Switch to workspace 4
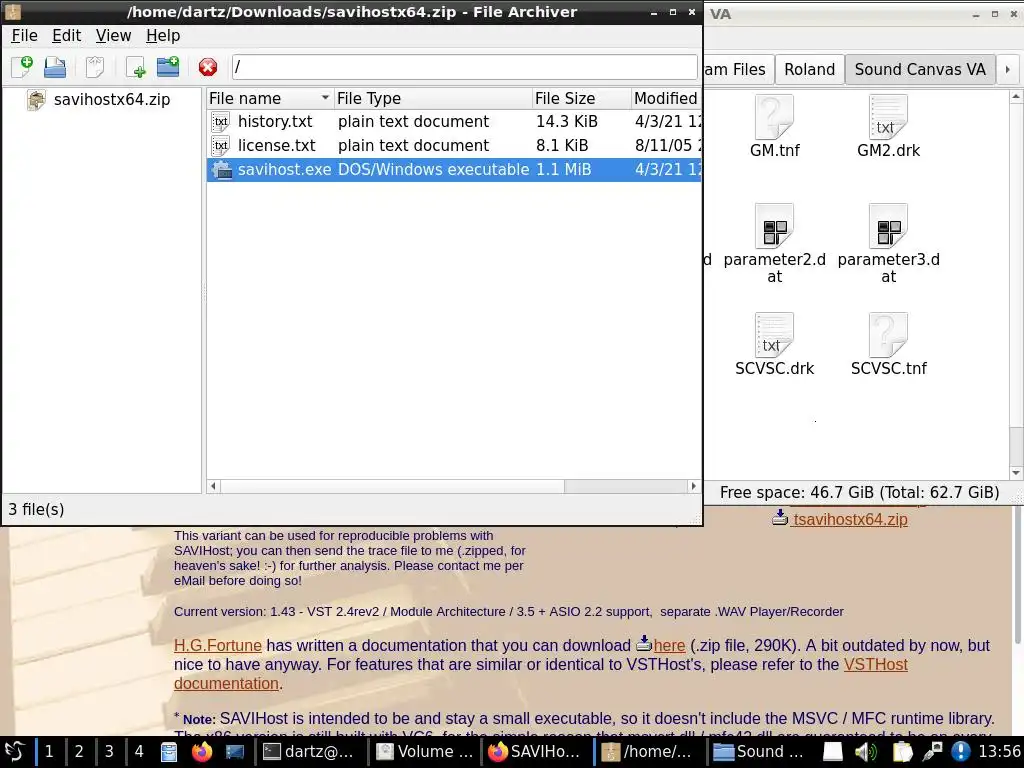 (x=139, y=752)
